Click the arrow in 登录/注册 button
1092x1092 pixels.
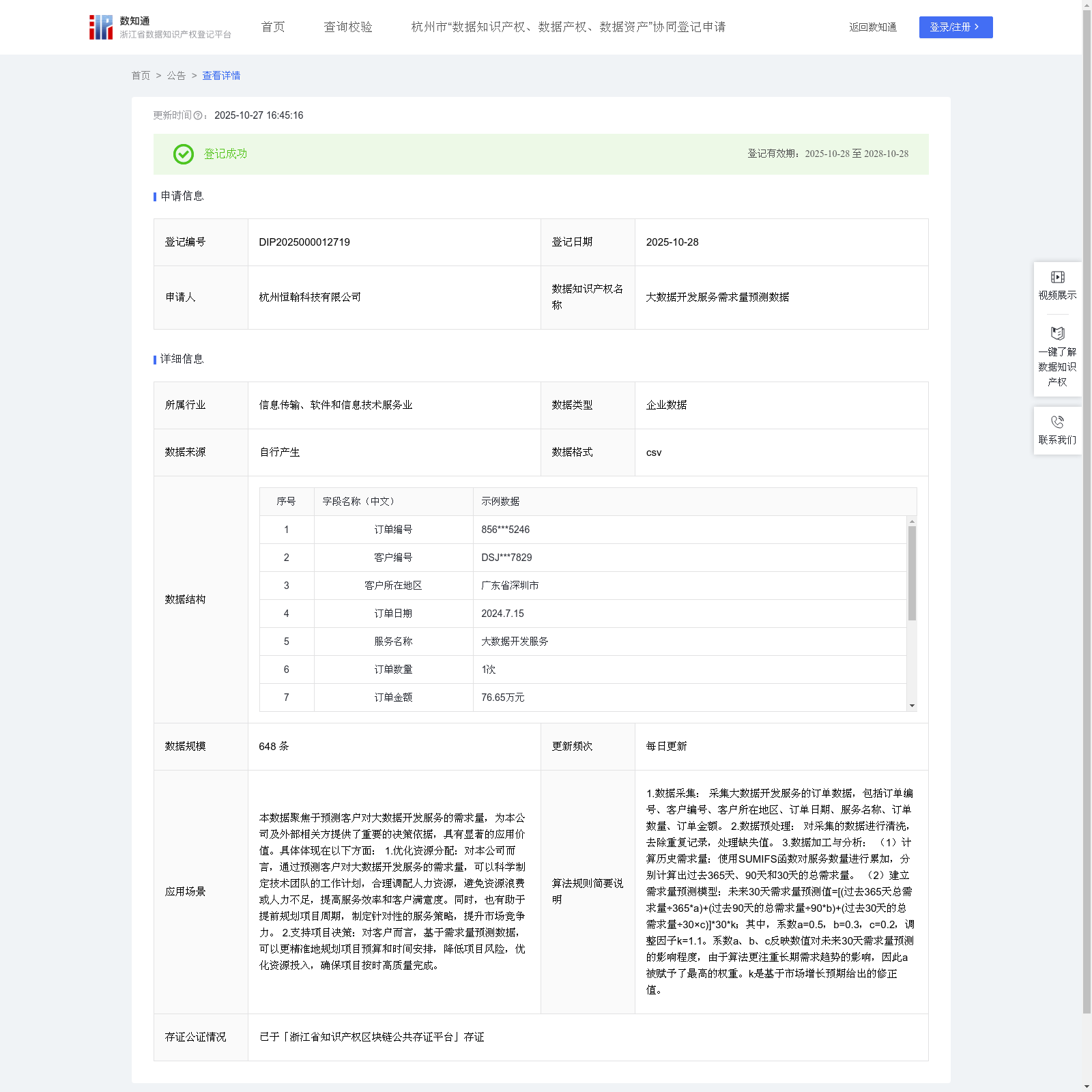977,27
